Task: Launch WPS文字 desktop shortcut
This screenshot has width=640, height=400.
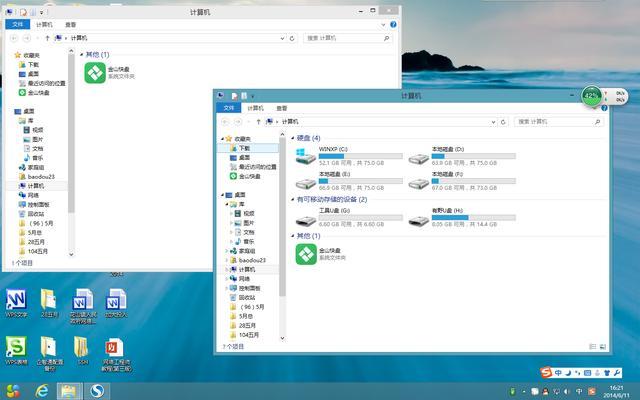Action: click(x=16, y=301)
